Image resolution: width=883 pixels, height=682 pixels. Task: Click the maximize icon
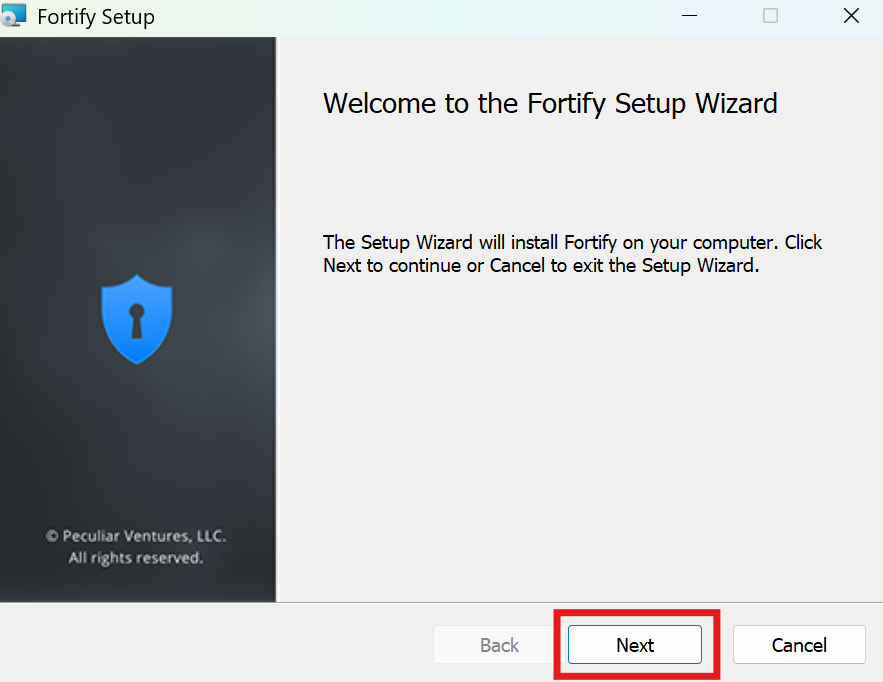[770, 16]
